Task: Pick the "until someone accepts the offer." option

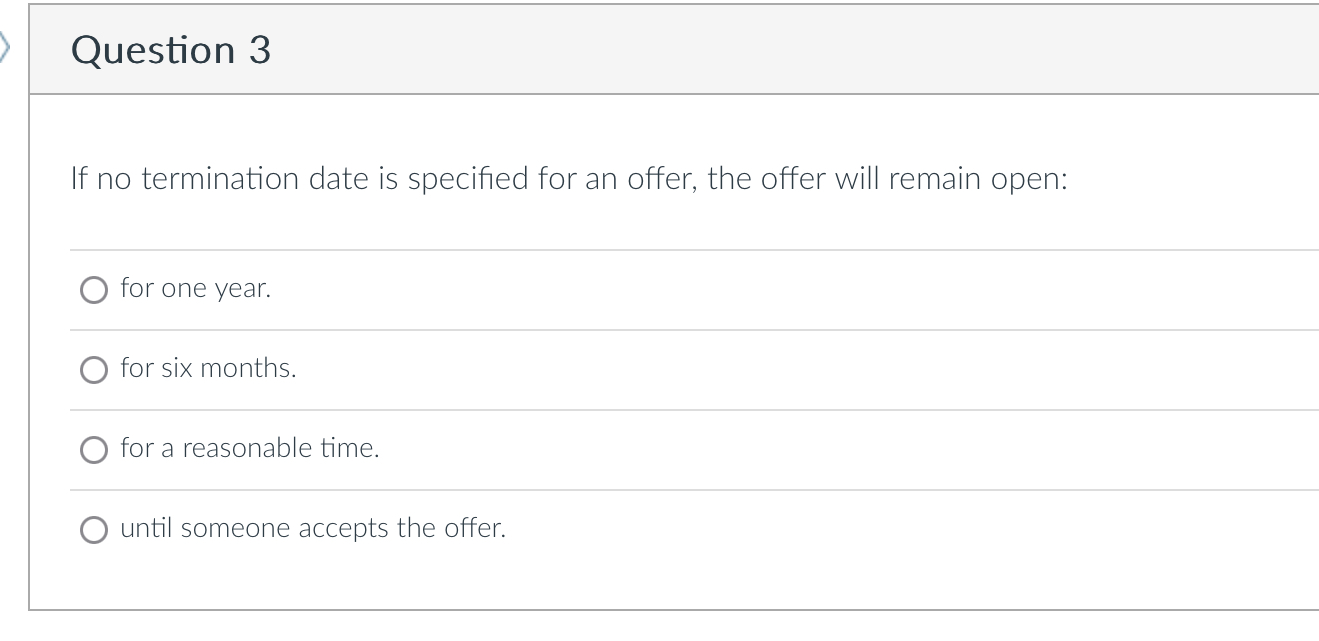Action: 93,528
